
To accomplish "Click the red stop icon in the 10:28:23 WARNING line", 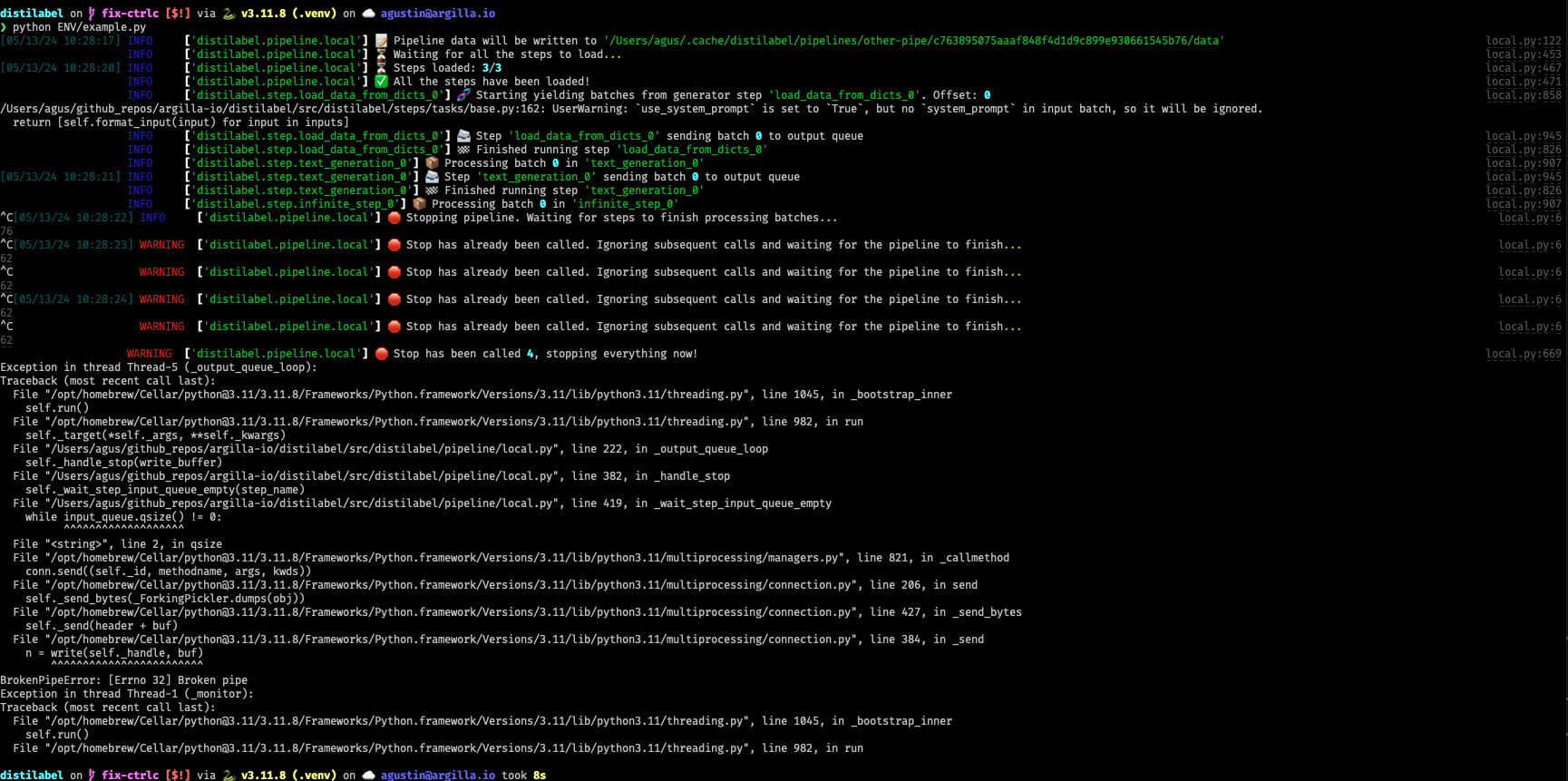I will coord(394,245).
